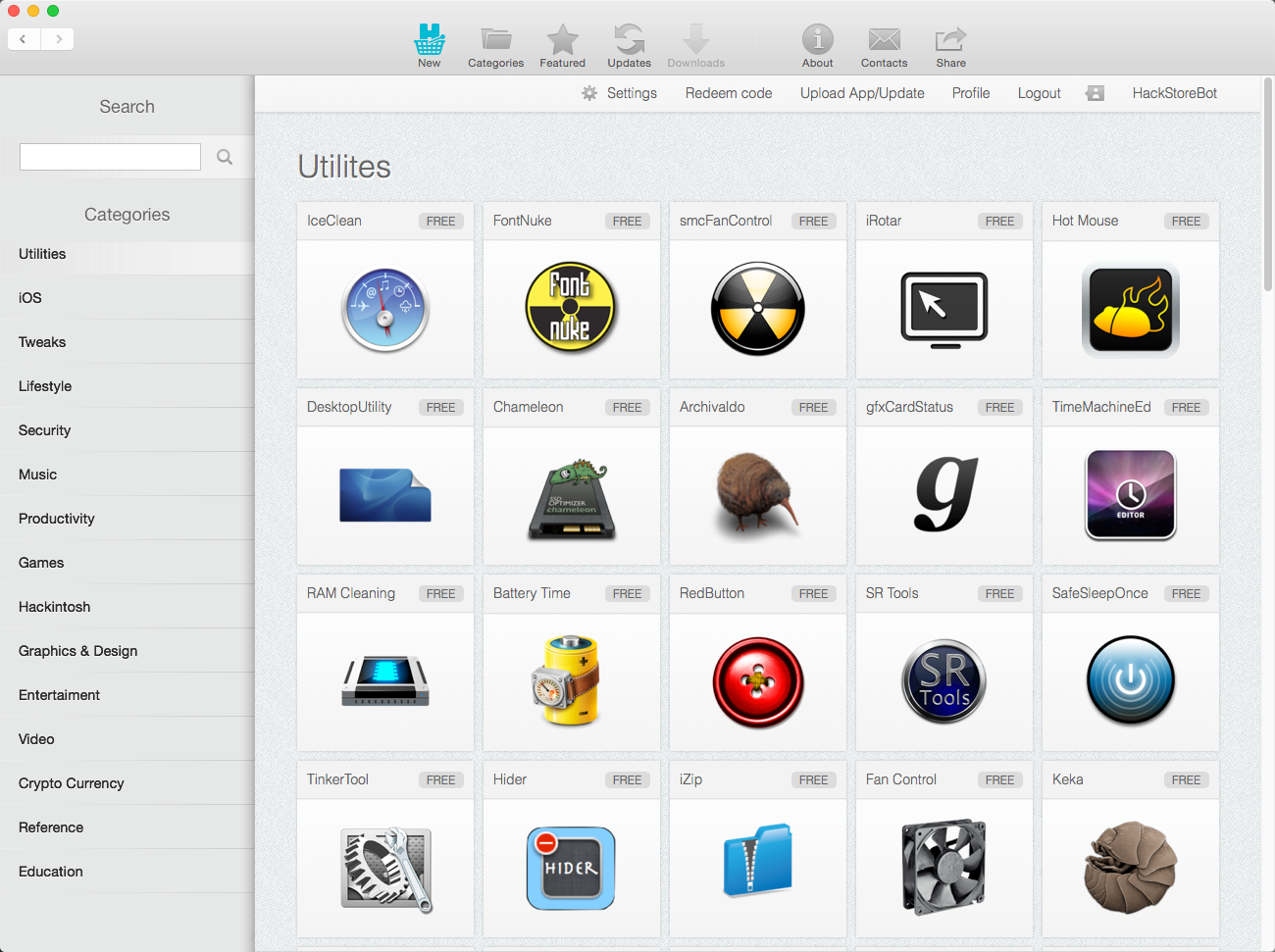Screen dimensions: 1275x952
Task: Go back with the left arrow
Action: [x=24, y=39]
